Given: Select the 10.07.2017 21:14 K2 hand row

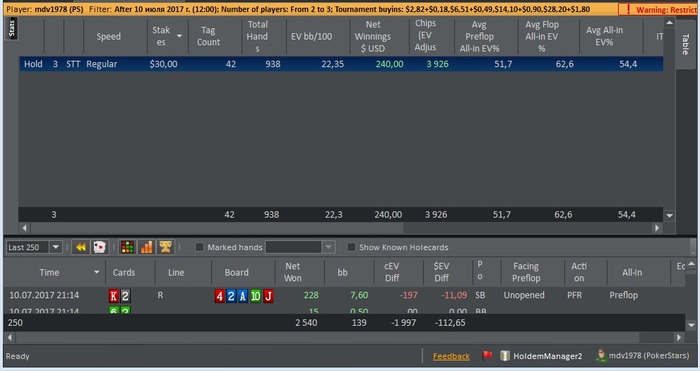Looking at the screenshot, I should (344, 296).
